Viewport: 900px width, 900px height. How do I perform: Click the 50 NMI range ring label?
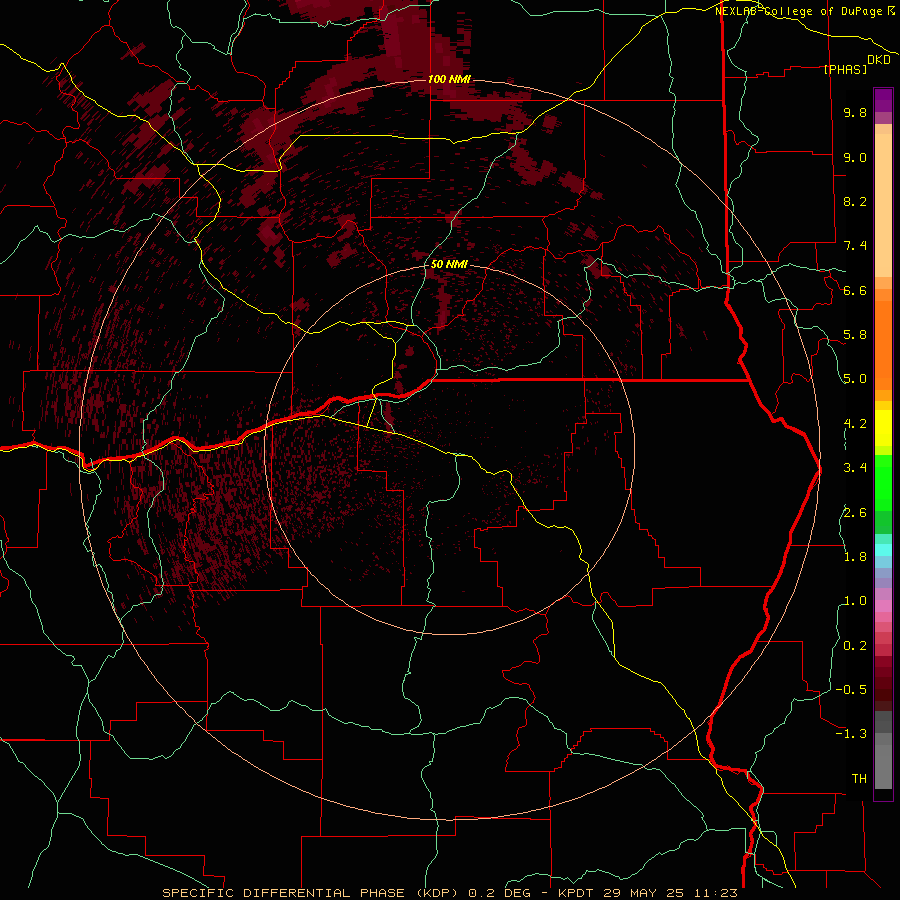pos(449,264)
